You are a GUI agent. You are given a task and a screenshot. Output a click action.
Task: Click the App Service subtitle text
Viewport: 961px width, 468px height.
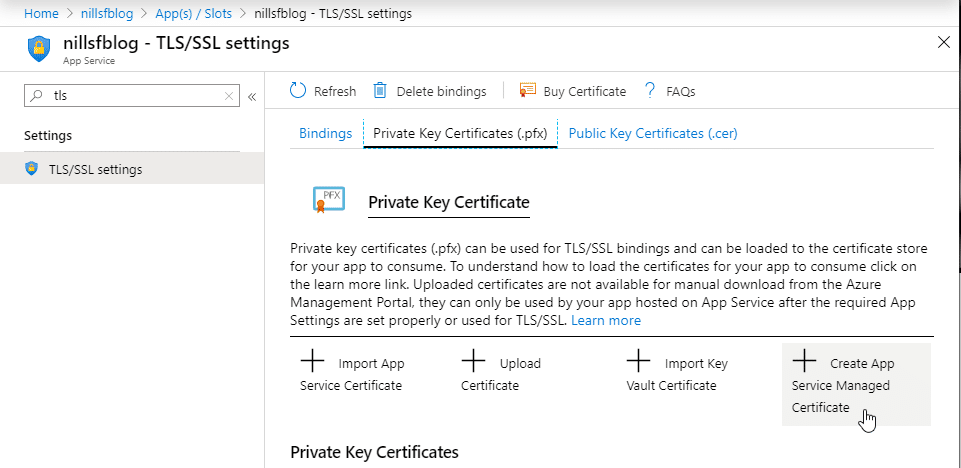click(88, 61)
